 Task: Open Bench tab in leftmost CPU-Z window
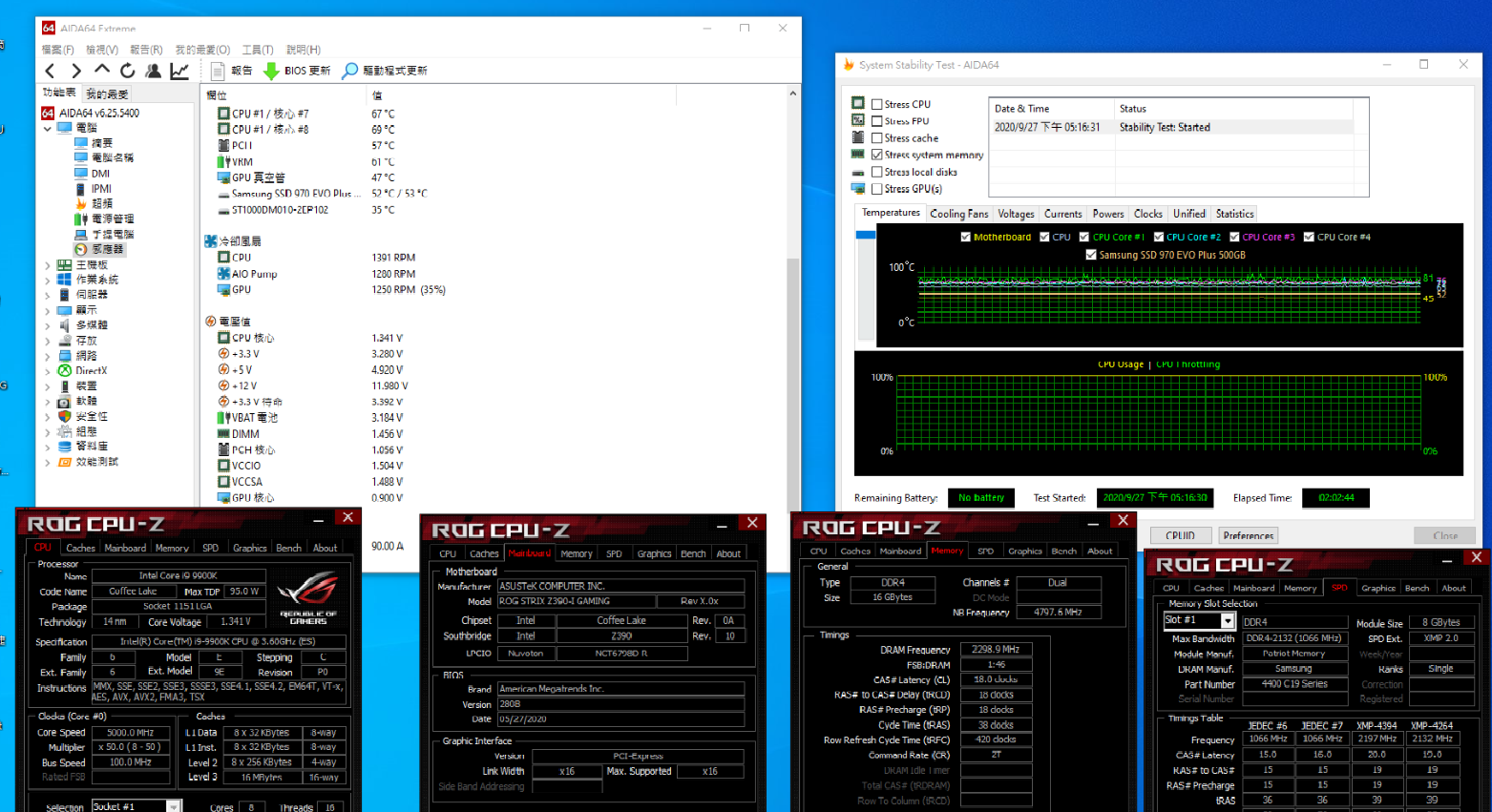coord(288,548)
